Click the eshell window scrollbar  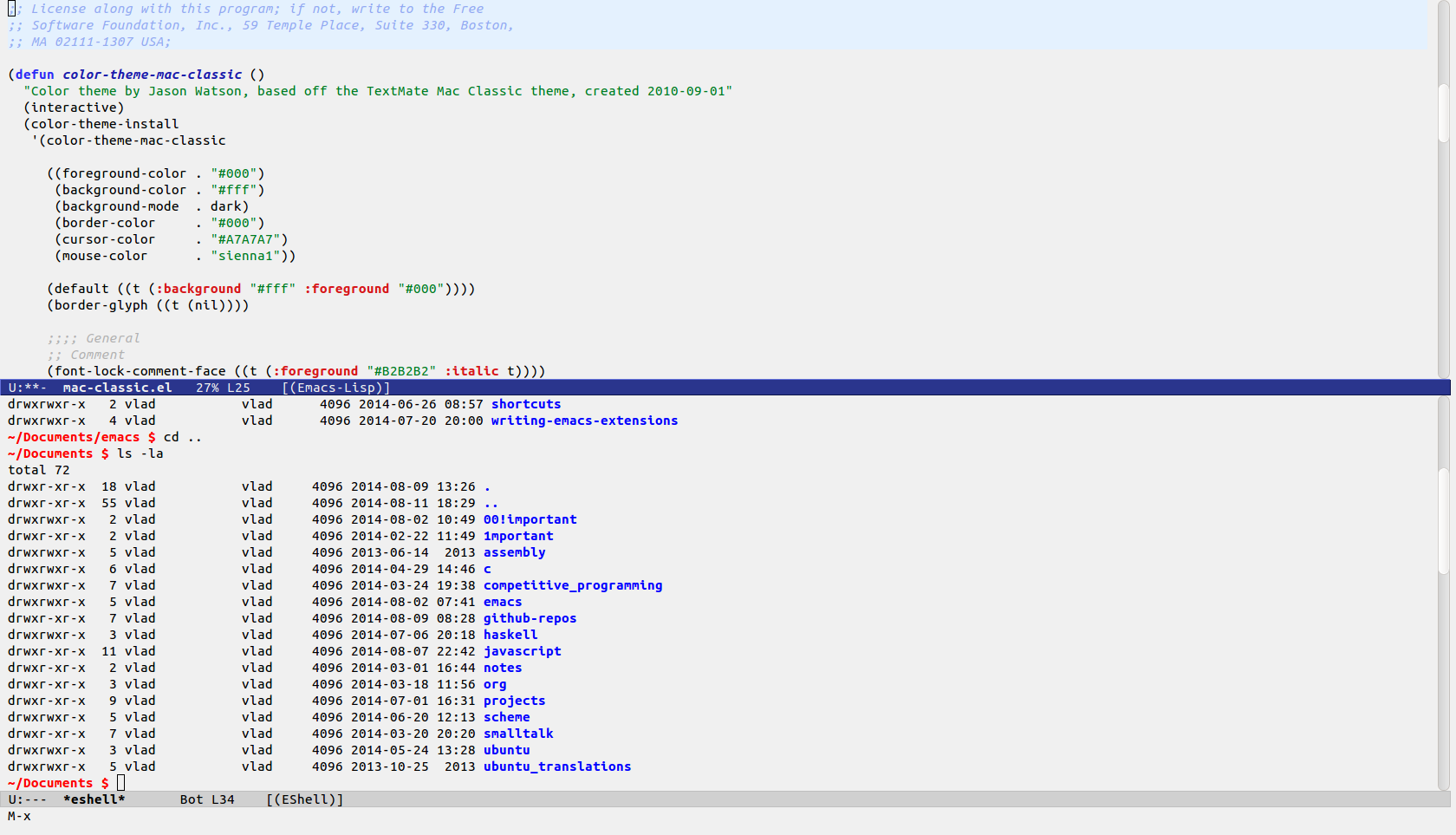[1443, 520]
